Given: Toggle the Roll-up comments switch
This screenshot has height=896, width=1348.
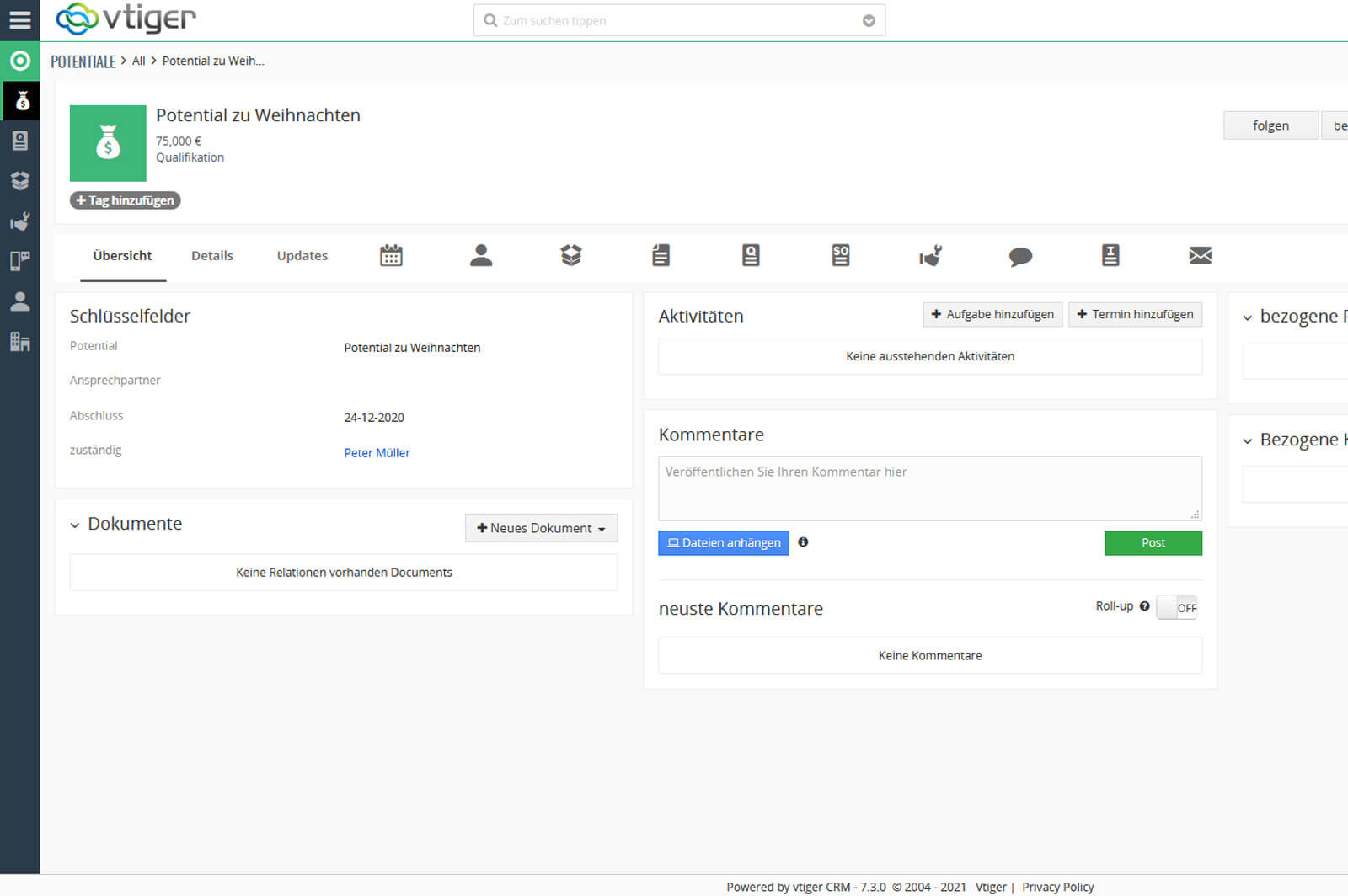Looking at the screenshot, I should [1177, 607].
